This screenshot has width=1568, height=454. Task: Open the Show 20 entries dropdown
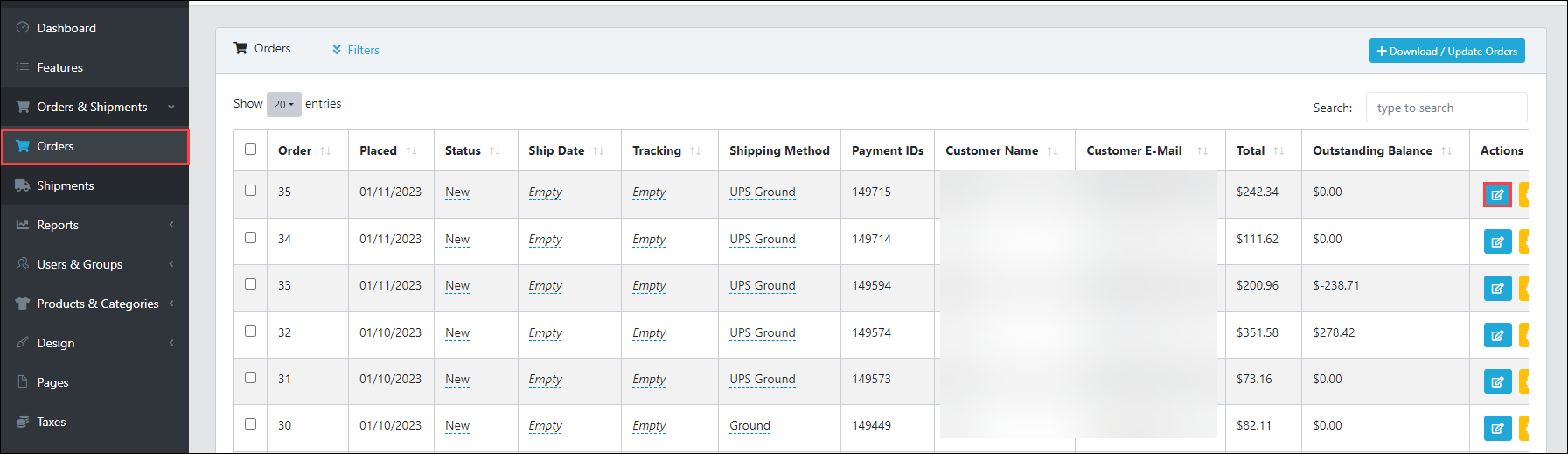[284, 104]
